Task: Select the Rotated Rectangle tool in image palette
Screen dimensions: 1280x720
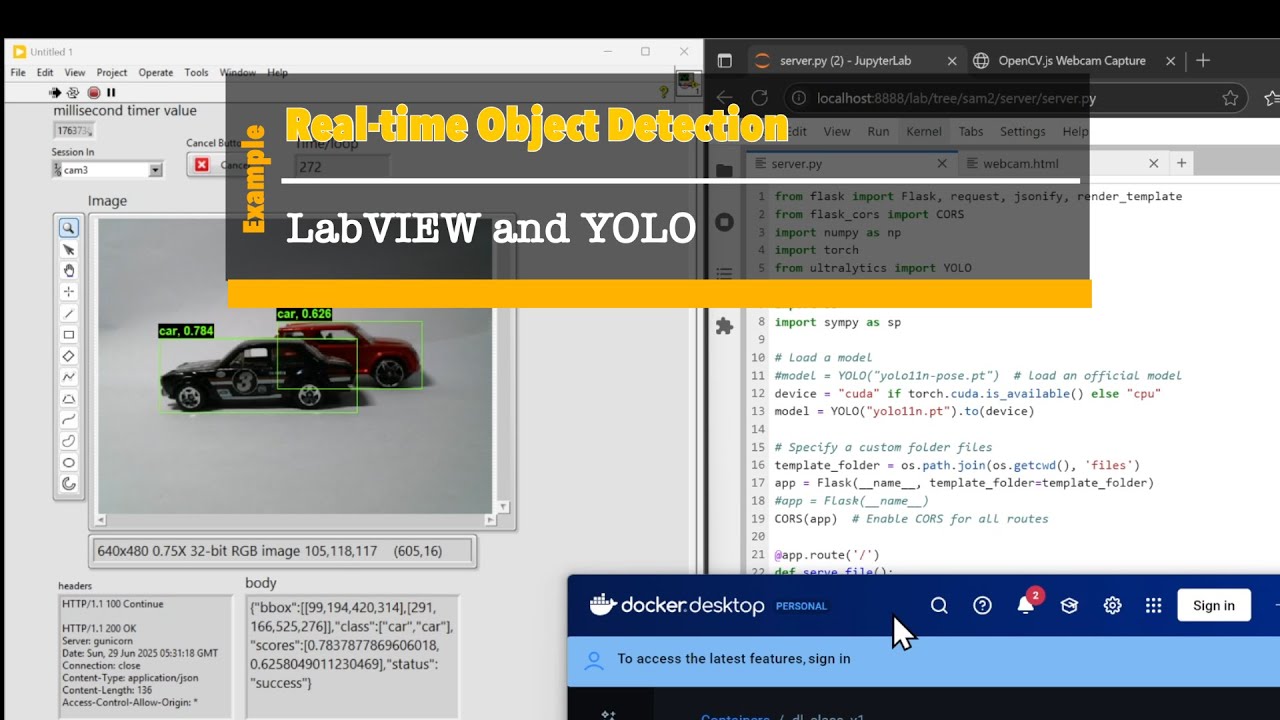Action: tap(69, 356)
